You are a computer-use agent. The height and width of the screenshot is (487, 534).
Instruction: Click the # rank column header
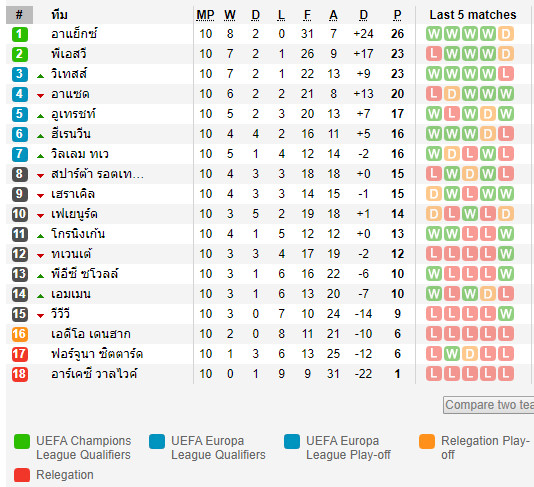pos(19,15)
